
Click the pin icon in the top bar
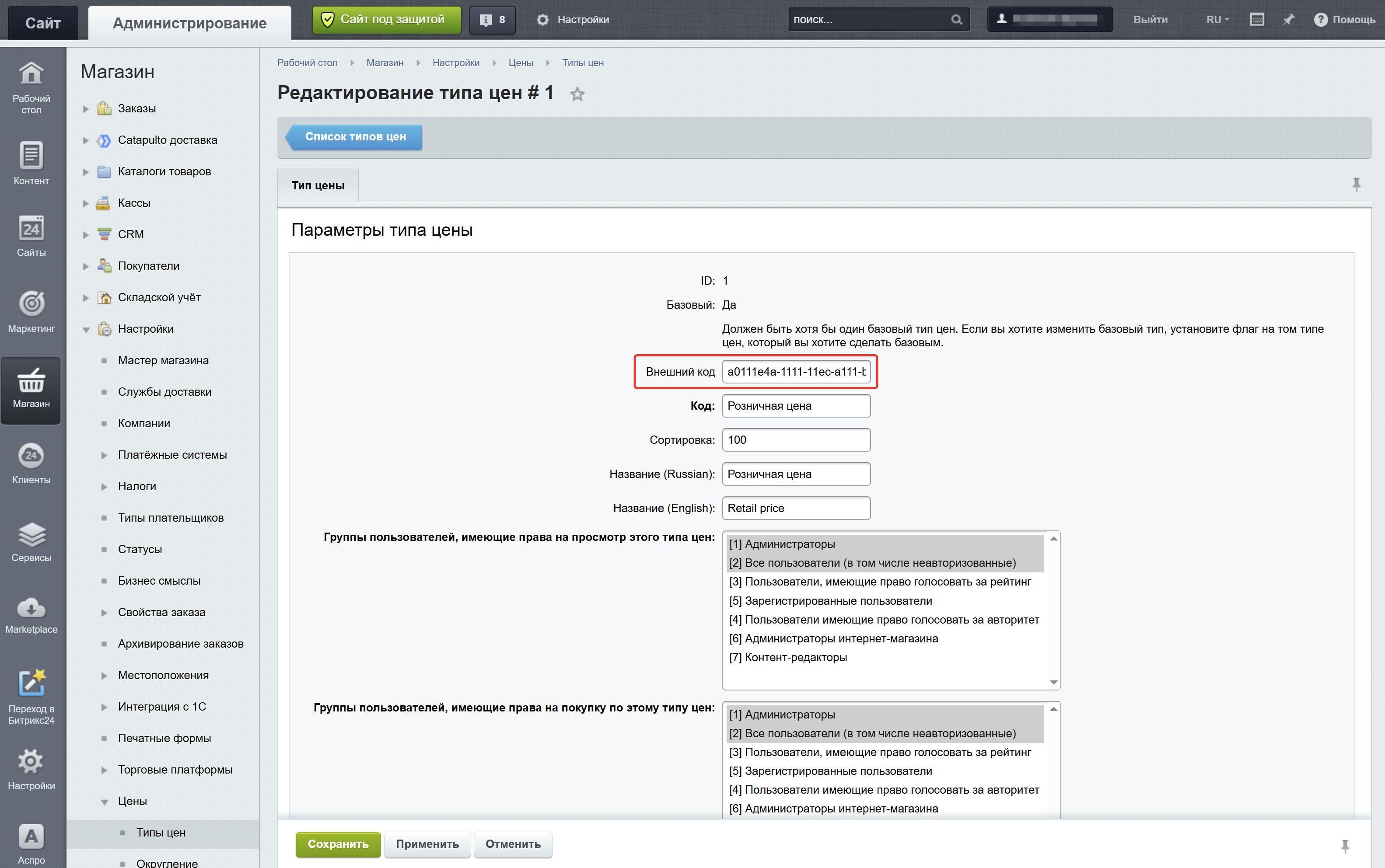[x=1288, y=20]
